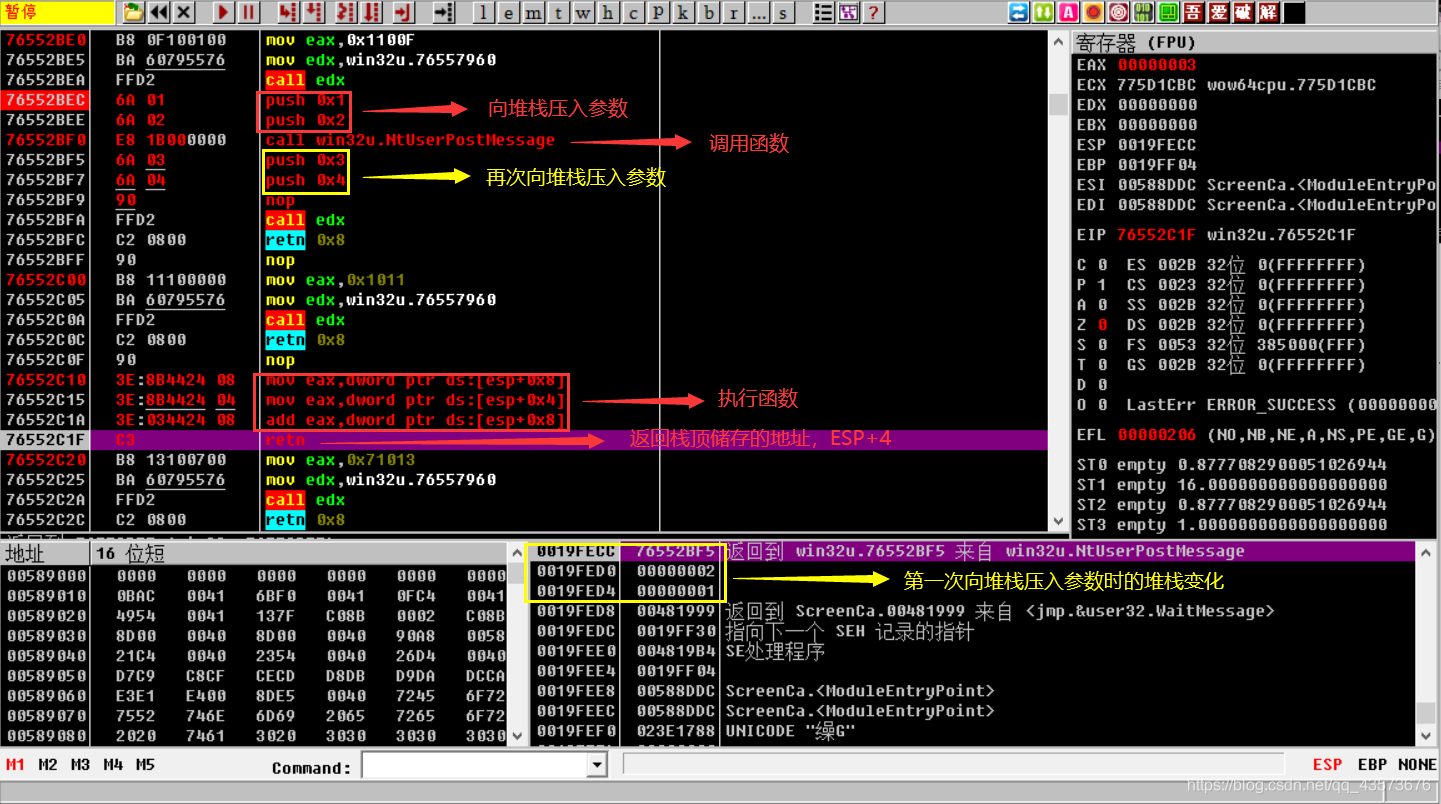Show threads via t button

[x=559, y=13]
